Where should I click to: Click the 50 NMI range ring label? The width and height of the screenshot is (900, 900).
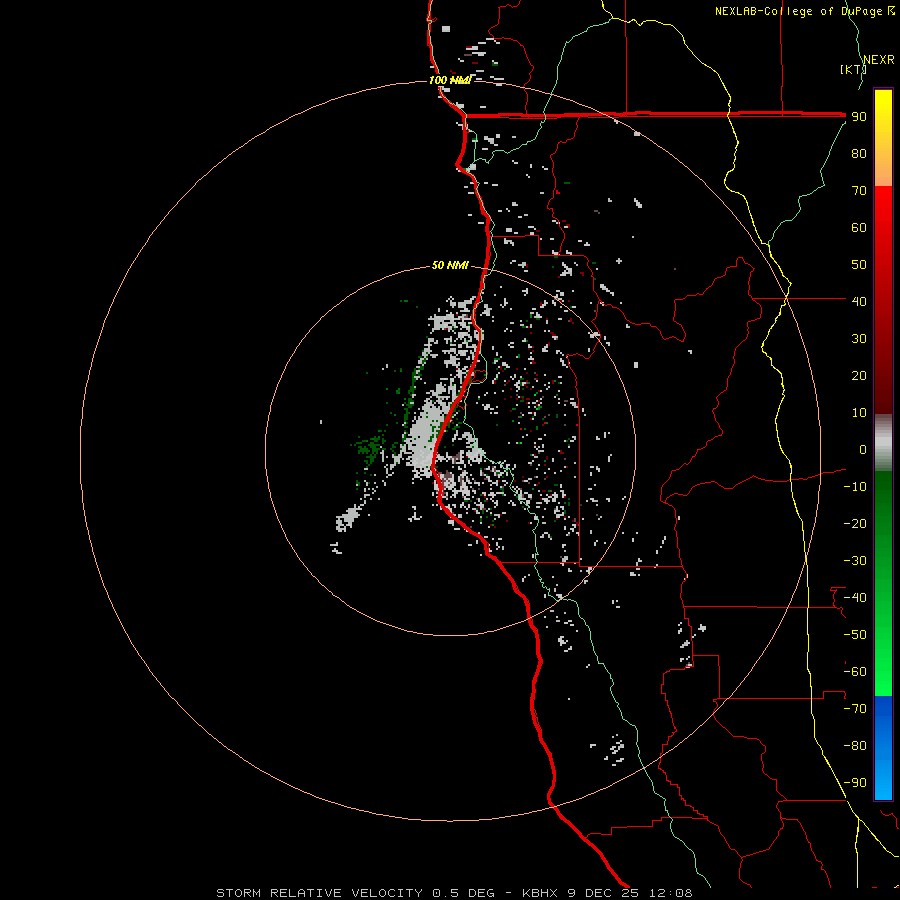tap(450, 265)
